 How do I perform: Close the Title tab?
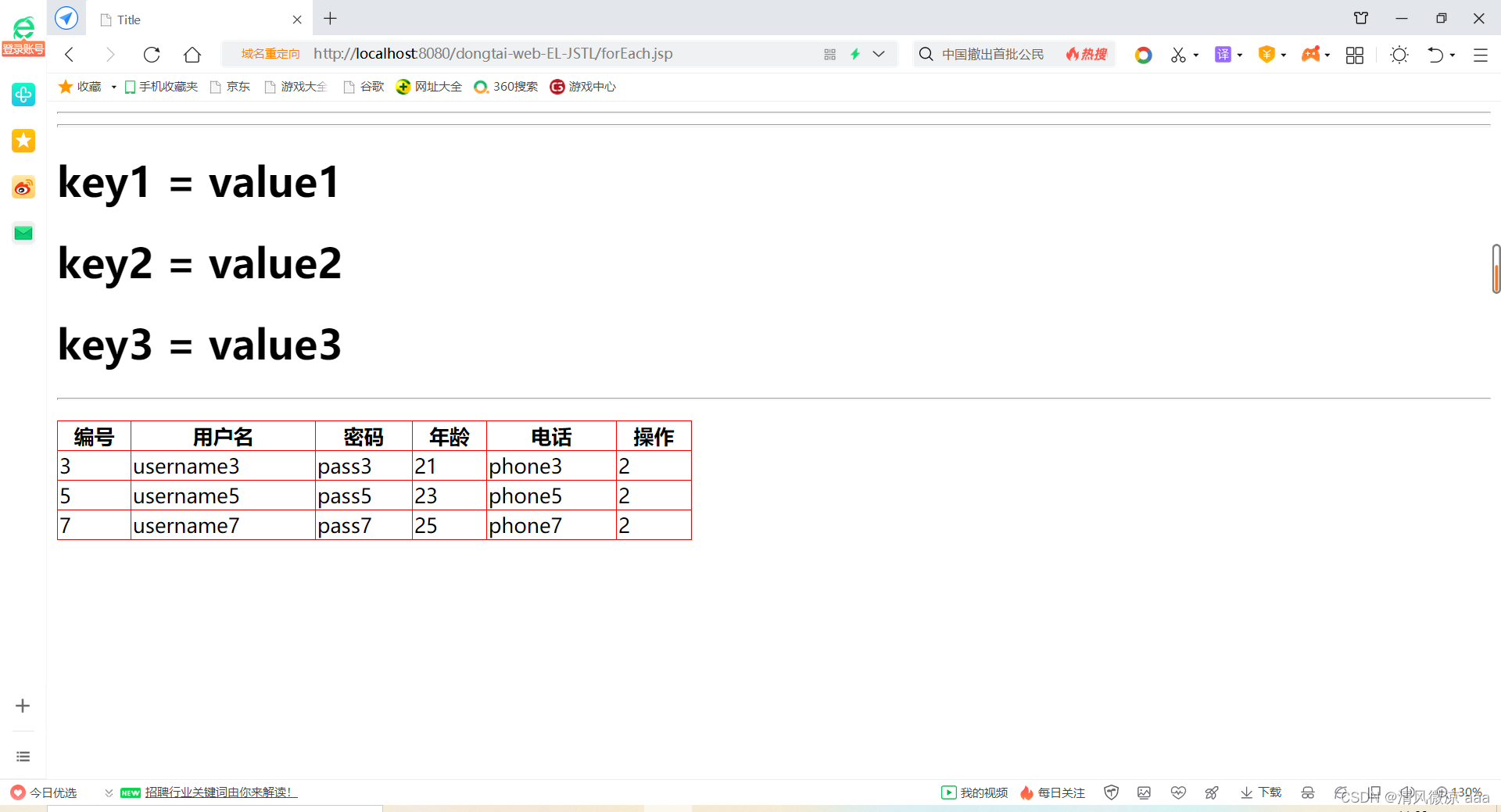pos(297,20)
